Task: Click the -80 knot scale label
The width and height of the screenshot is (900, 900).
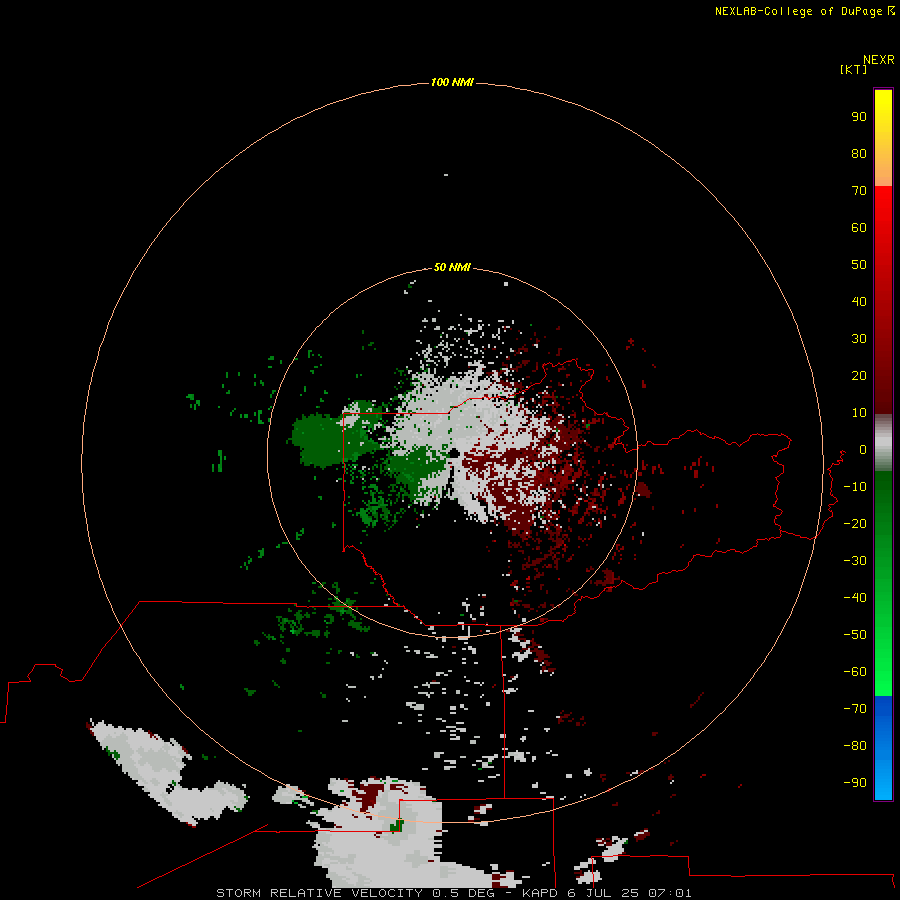Action: click(x=855, y=746)
